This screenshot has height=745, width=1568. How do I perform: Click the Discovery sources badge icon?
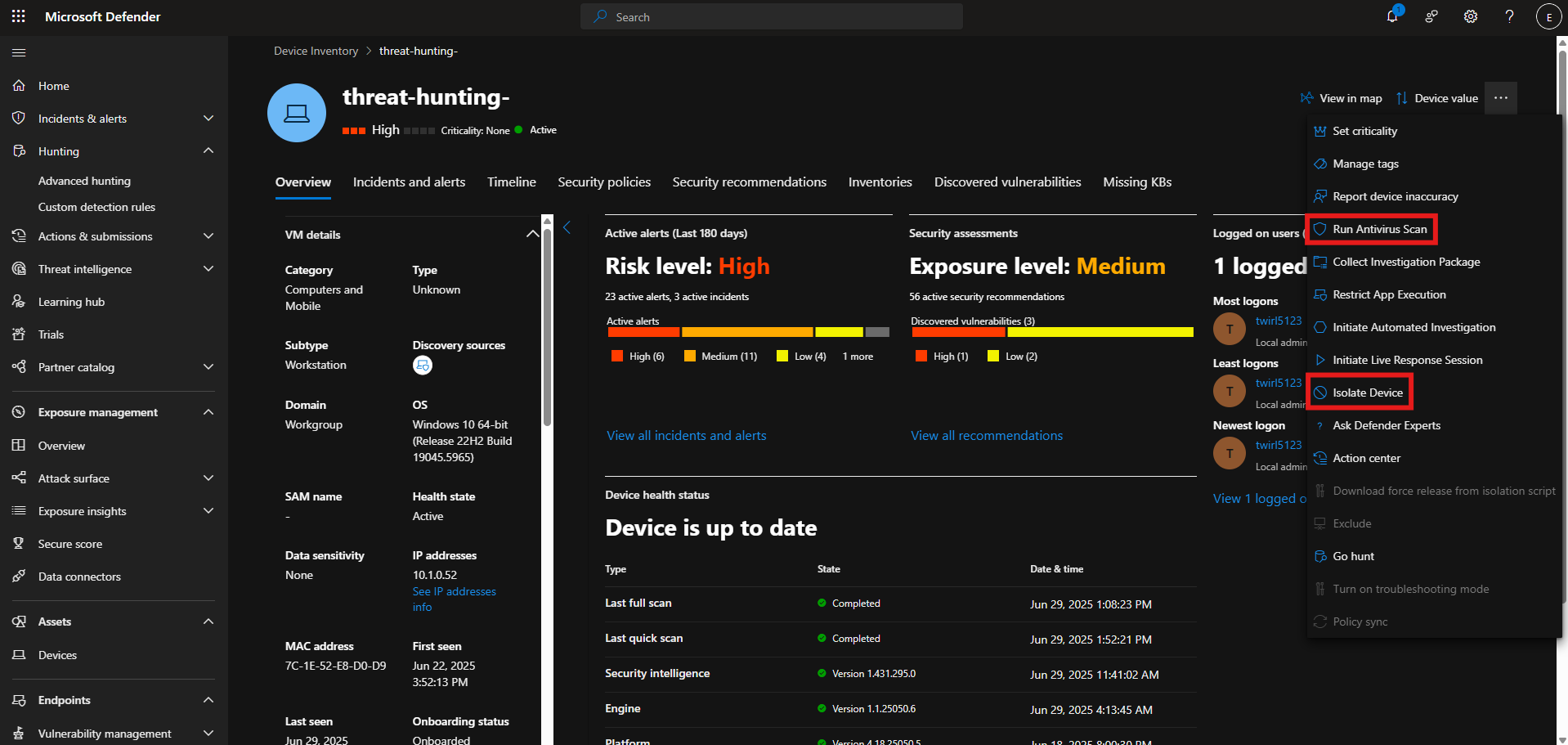click(423, 366)
